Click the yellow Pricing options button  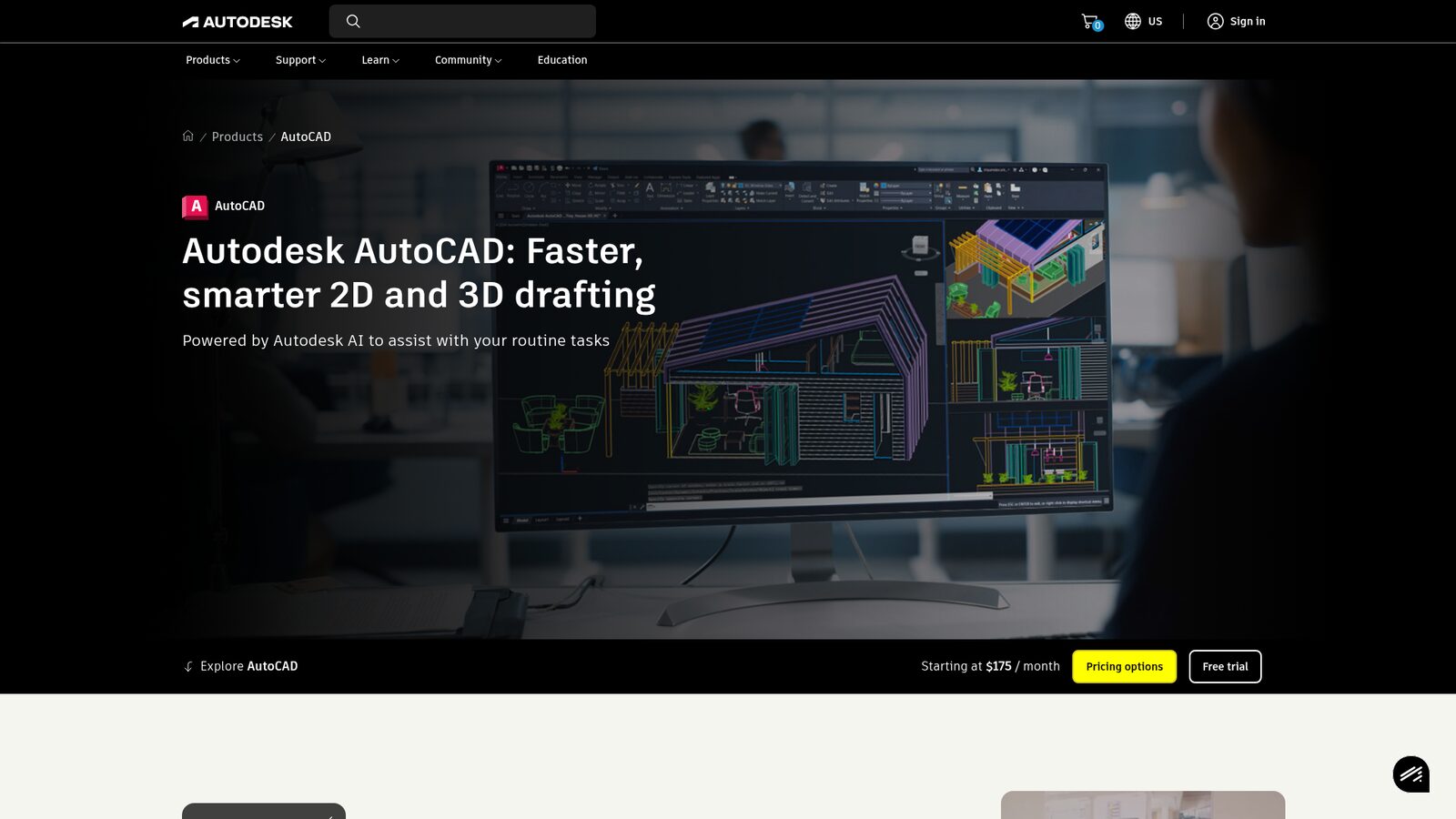pos(1124,666)
